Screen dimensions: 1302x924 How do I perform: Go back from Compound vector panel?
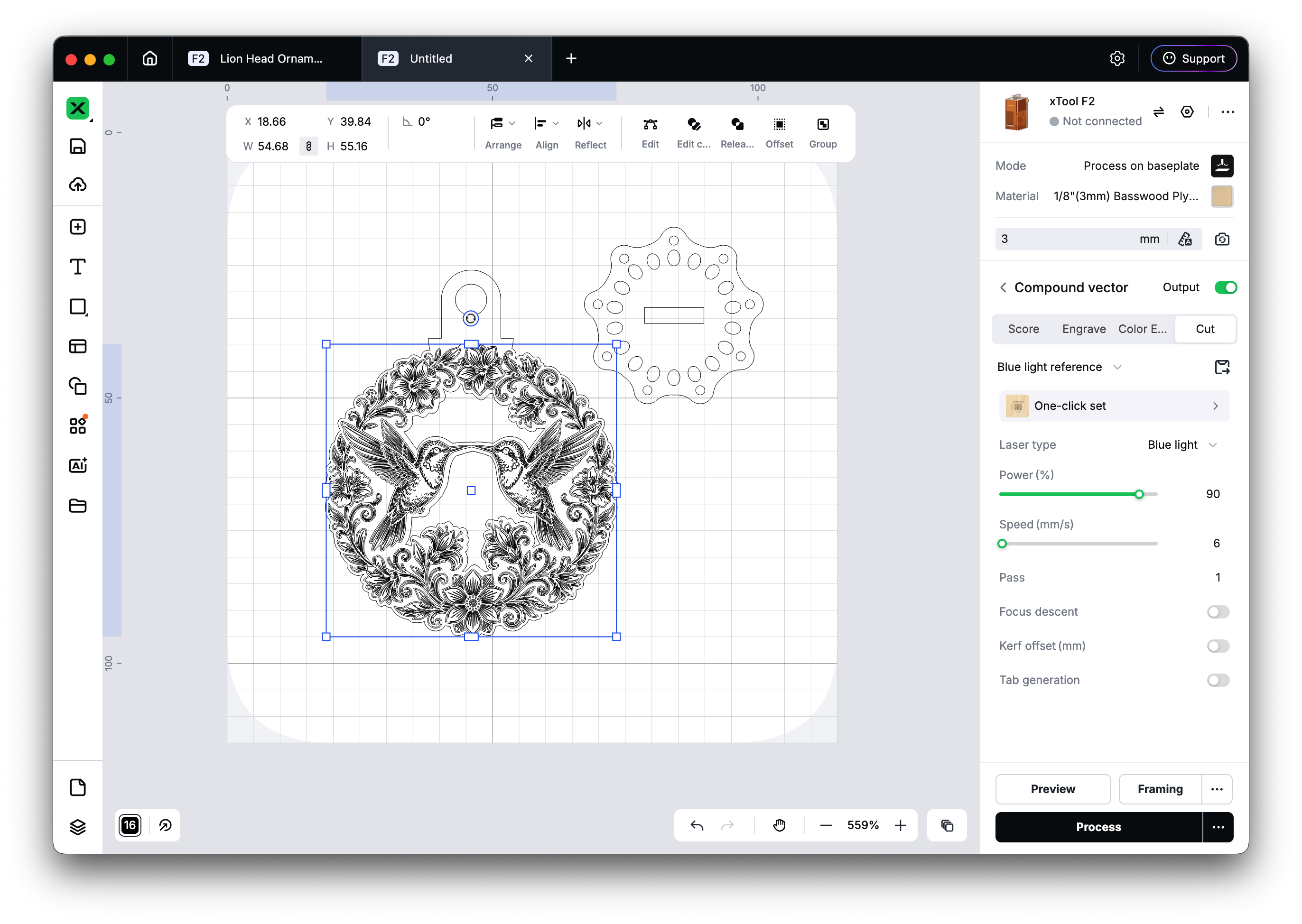(x=1003, y=287)
